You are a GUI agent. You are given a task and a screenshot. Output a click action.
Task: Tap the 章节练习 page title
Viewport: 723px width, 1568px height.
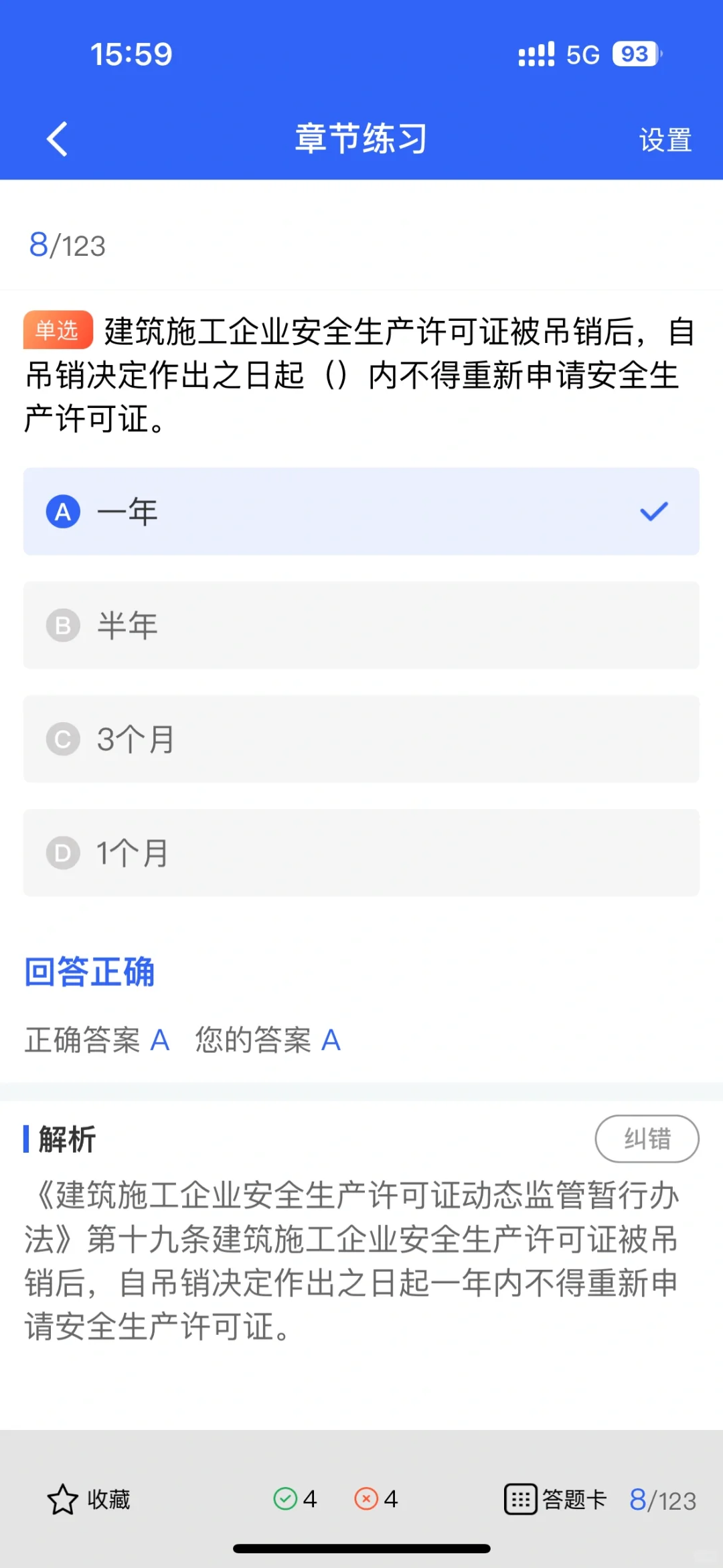tap(361, 139)
